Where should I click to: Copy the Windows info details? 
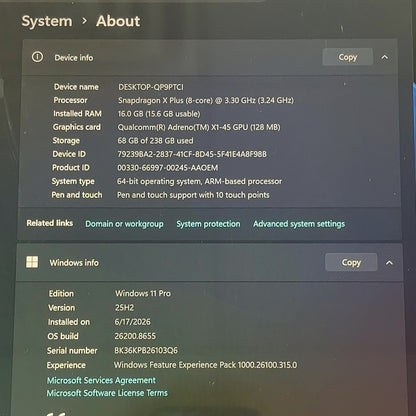351,262
